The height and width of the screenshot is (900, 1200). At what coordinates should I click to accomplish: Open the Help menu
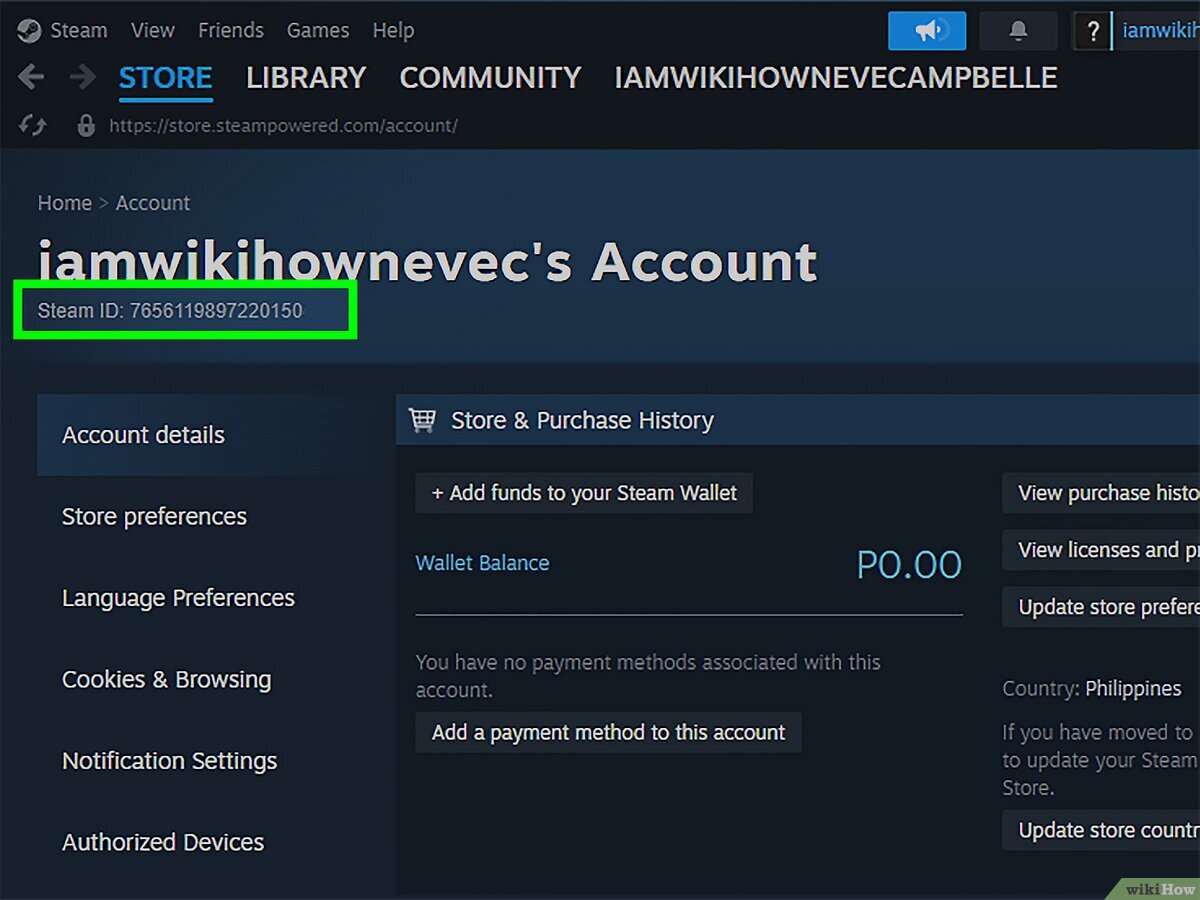click(x=393, y=31)
